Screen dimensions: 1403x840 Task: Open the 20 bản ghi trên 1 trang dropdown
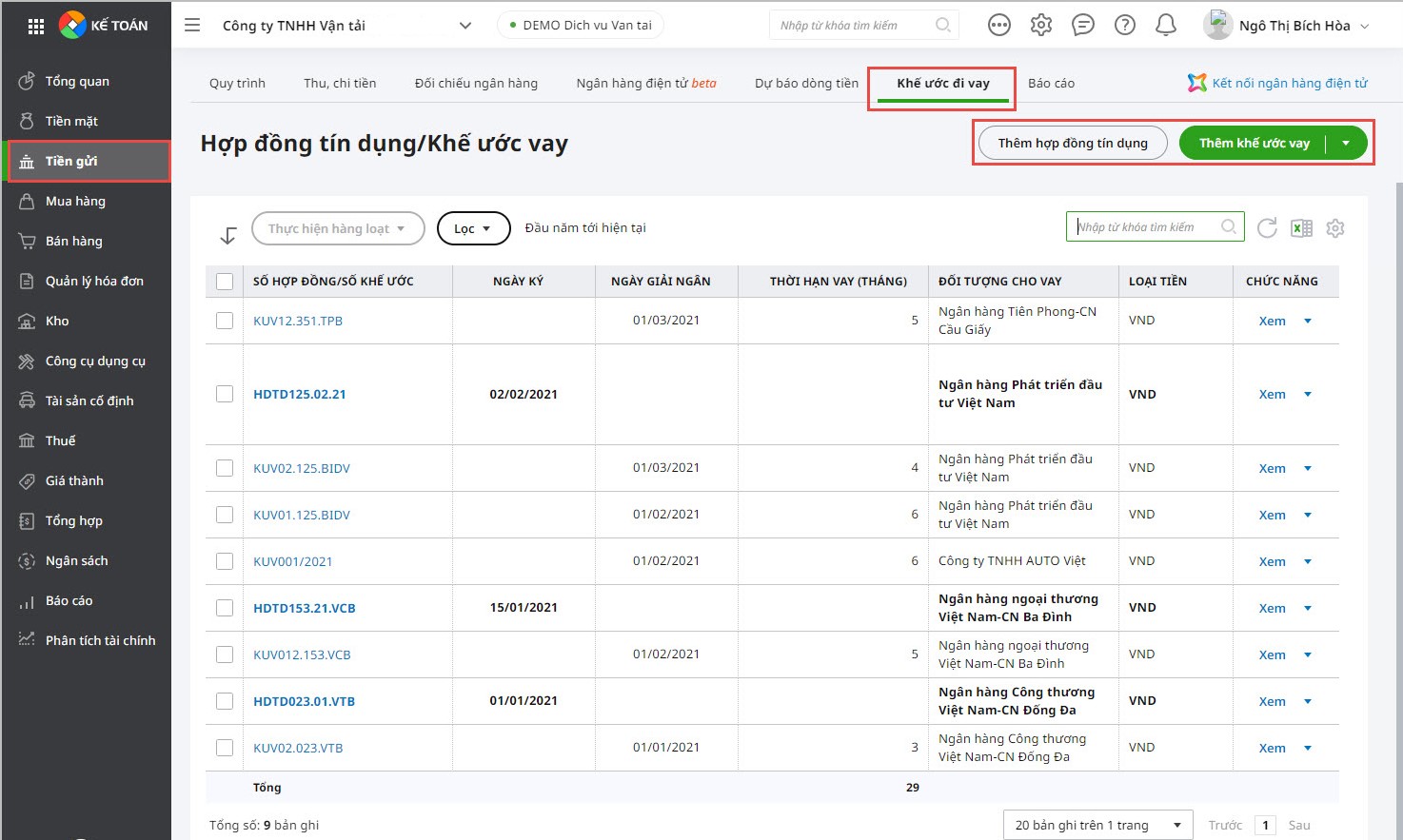(x=1098, y=825)
